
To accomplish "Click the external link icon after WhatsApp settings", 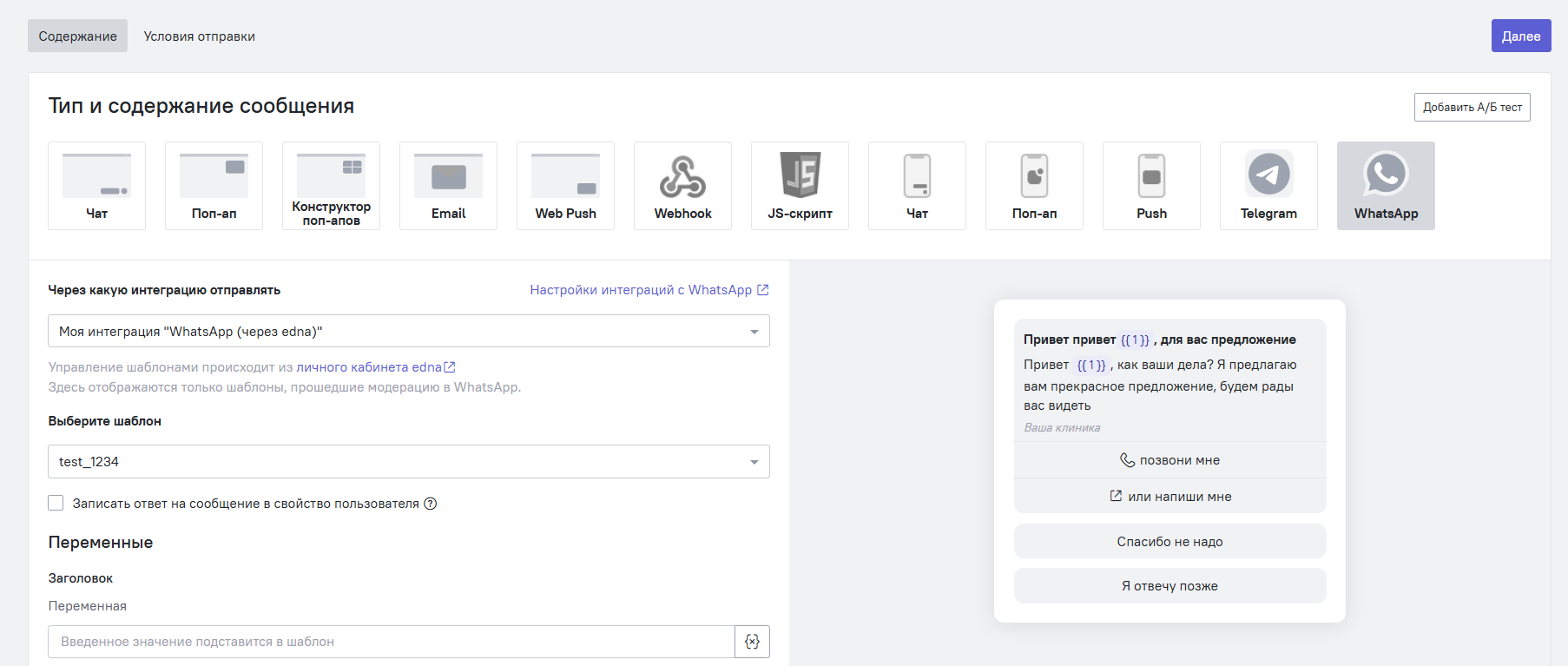I will [x=763, y=290].
